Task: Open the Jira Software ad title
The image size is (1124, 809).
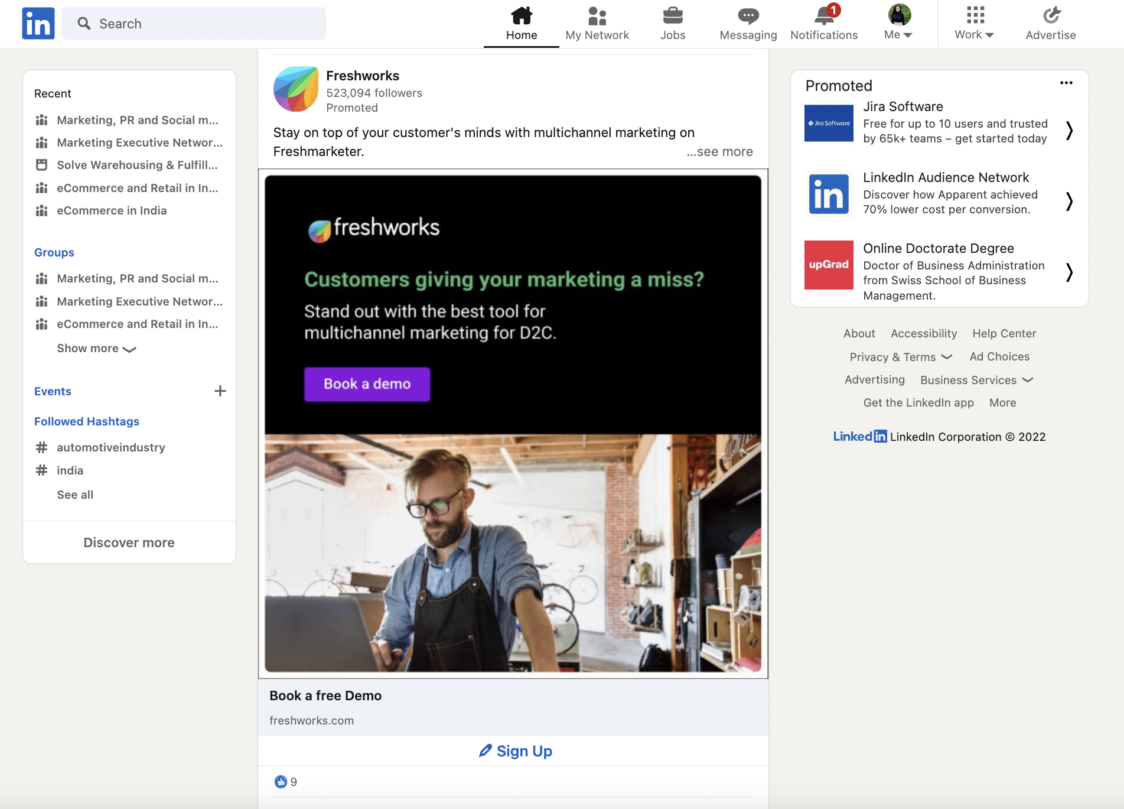Action: tap(902, 107)
